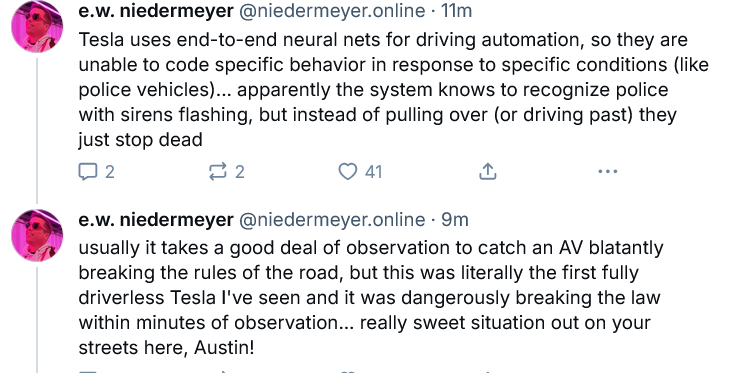Click the repost count of 2
Screen dimensions: 730x373
(x=239, y=172)
